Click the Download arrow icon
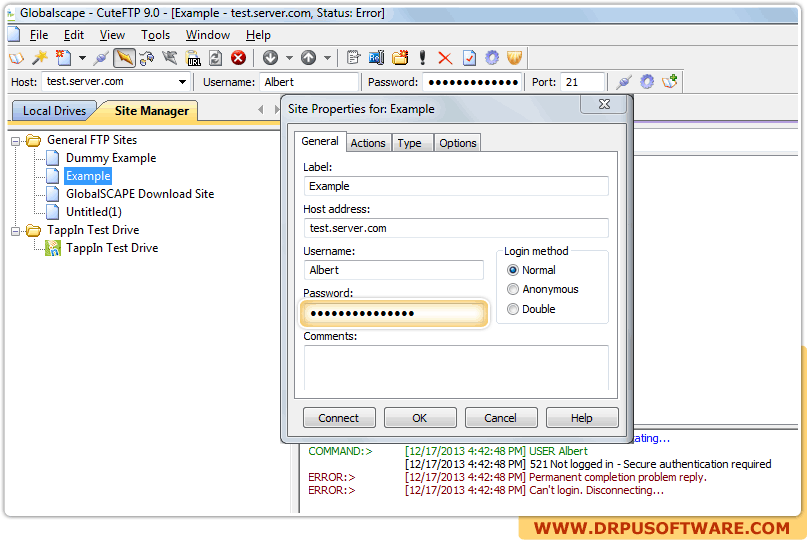Viewport: 807px width, 540px height. [270, 58]
